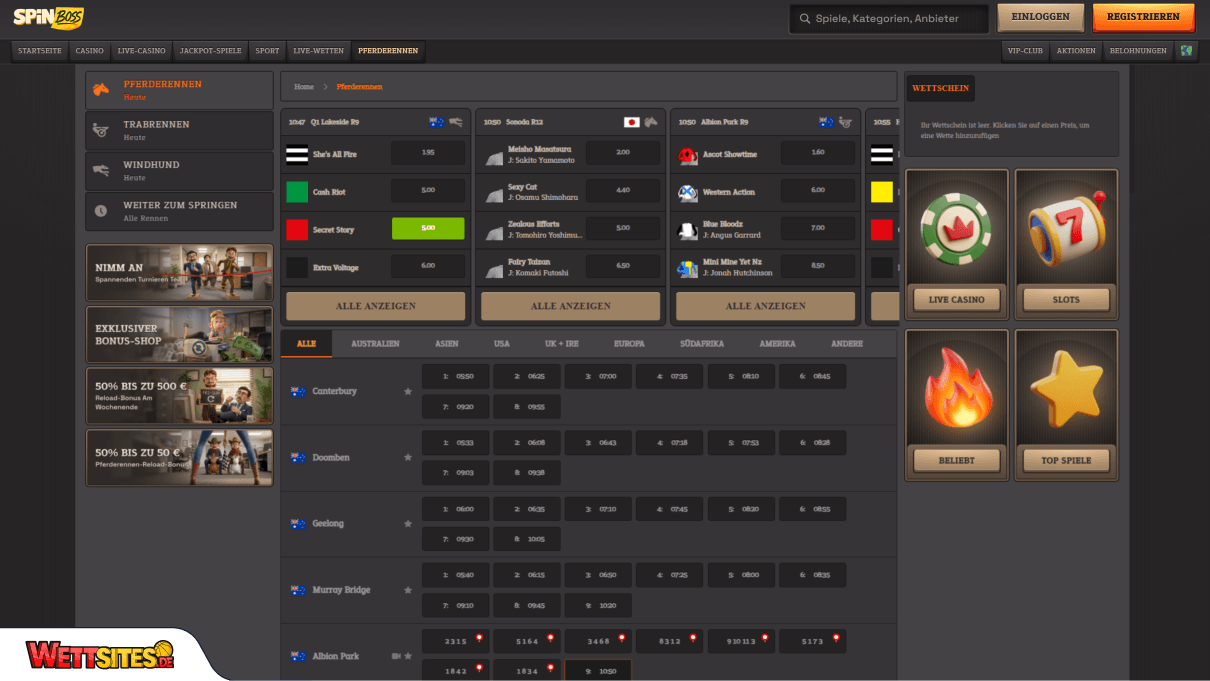Viewport: 1210px width, 681px height.
Task: Open the language map icon in top bar
Action: pos(1186,50)
